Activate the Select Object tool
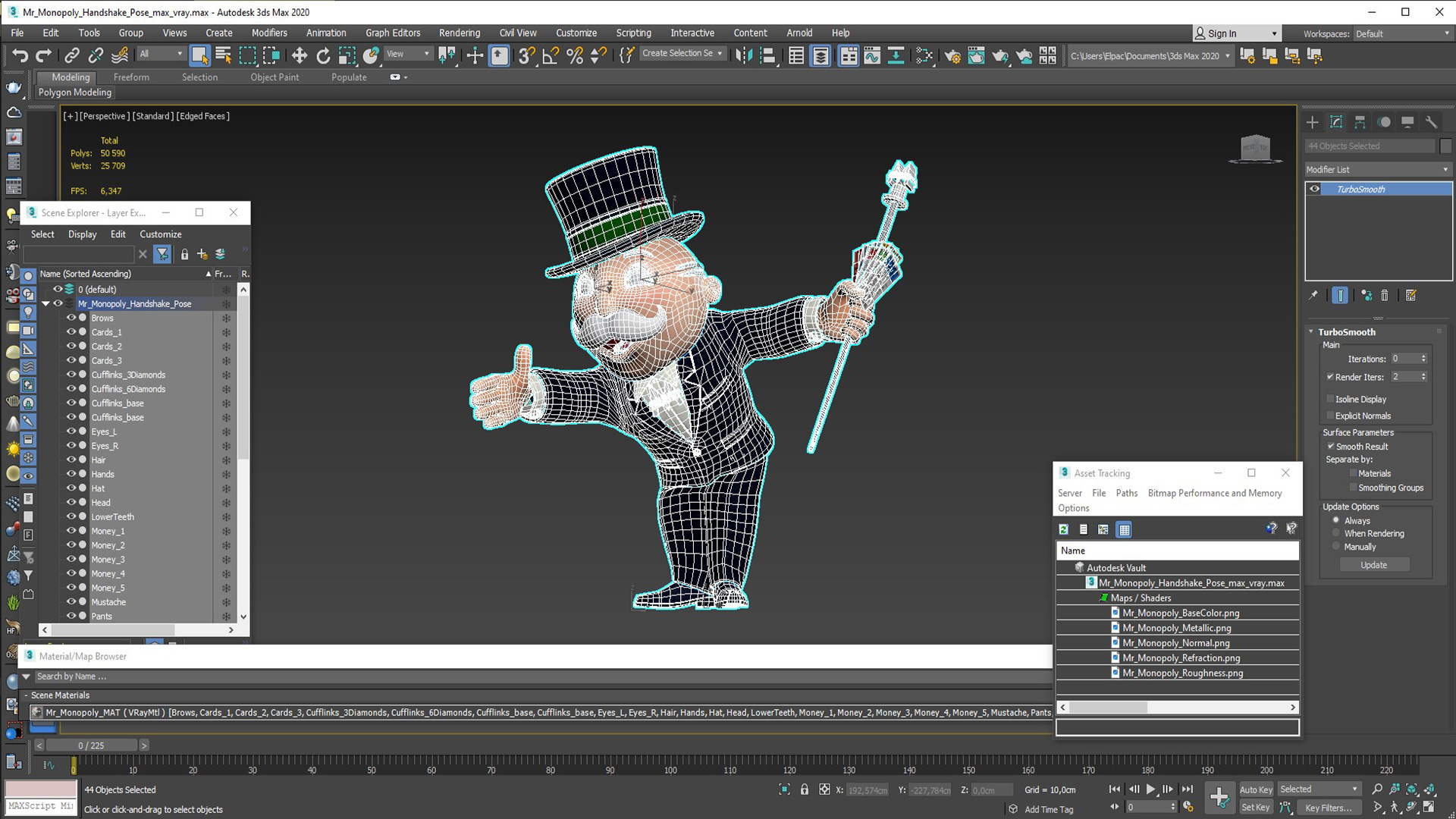Screen dimensions: 1456x819 point(199,55)
